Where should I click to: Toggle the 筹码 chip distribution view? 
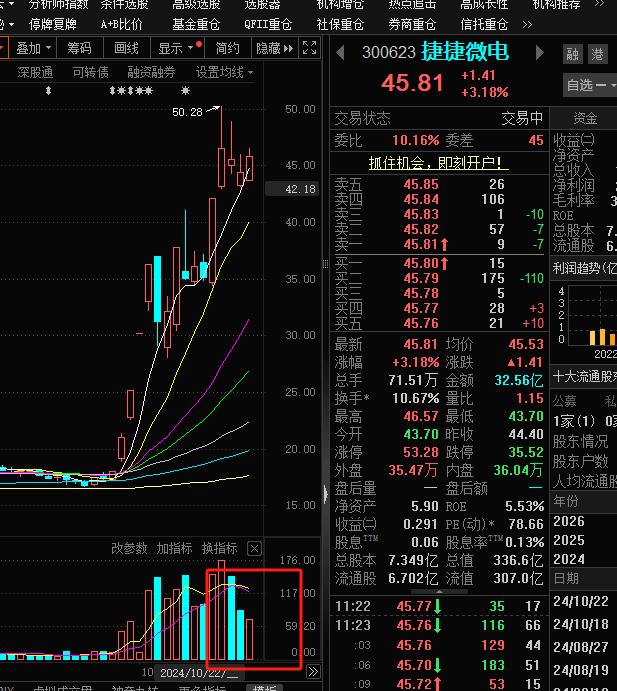click(x=79, y=48)
